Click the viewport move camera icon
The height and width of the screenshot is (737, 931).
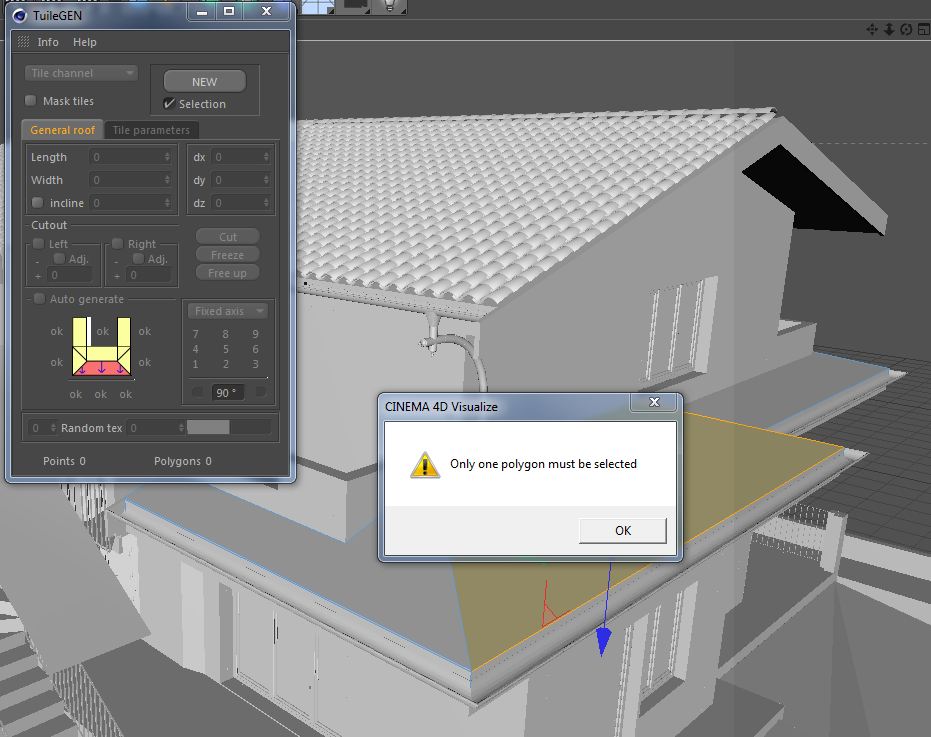coord(872,29)
